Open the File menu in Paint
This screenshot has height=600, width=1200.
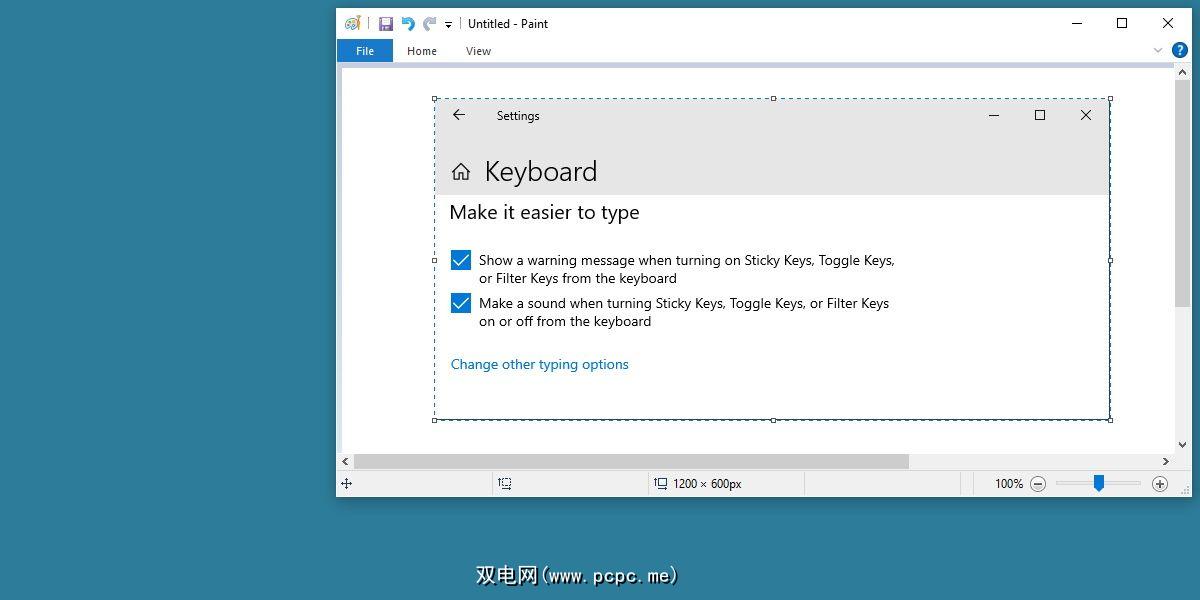click(365, 51)
